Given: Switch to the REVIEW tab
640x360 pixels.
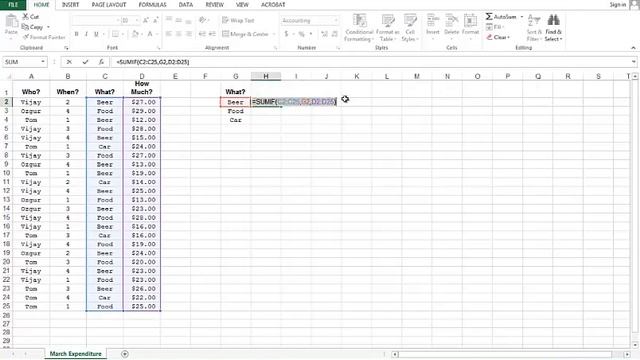Looking at the screenshot, I should click(x=215, y=4).
